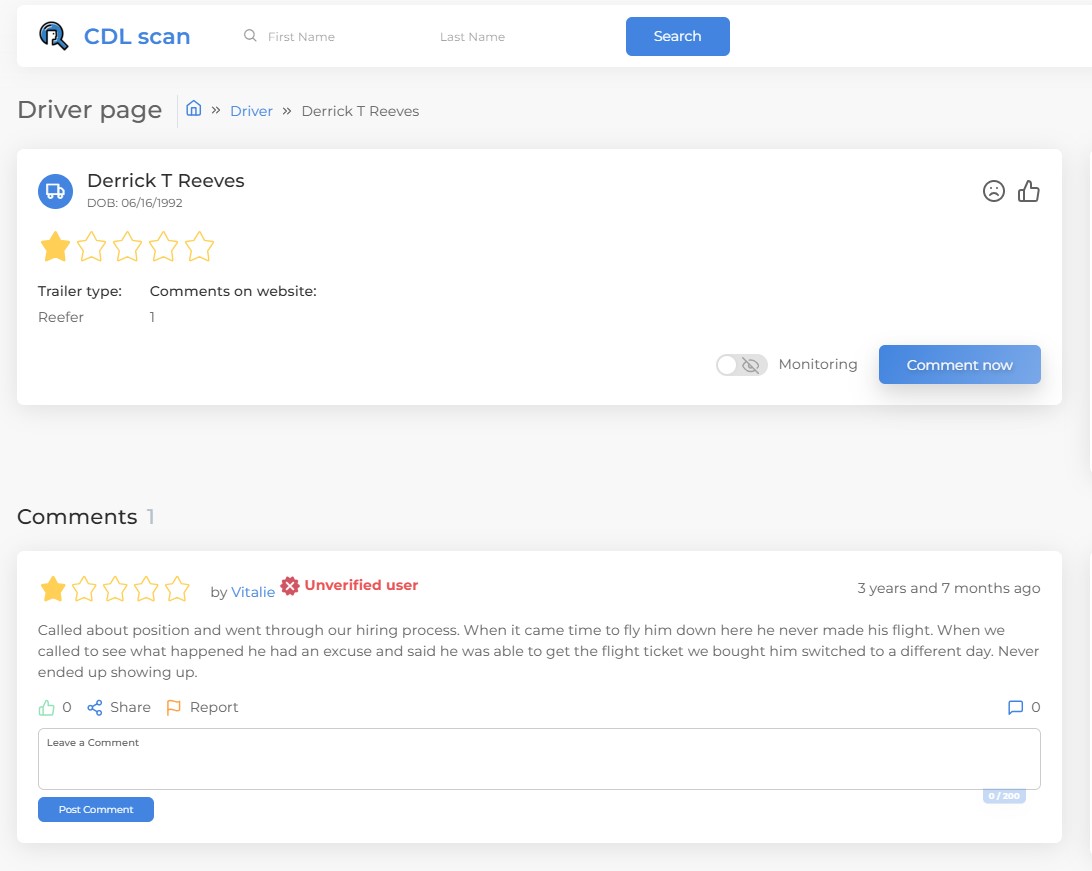Image resolution: width=1092 pixels, height=871 pixels.
Task: Click the sad face dislike icon
Action: coord(993,191)
